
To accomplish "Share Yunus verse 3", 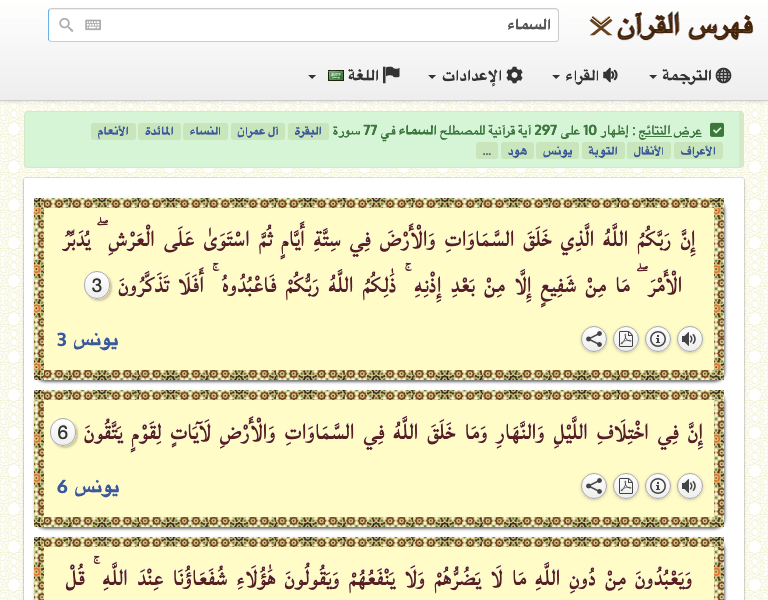I will click(x=594, y=339).
